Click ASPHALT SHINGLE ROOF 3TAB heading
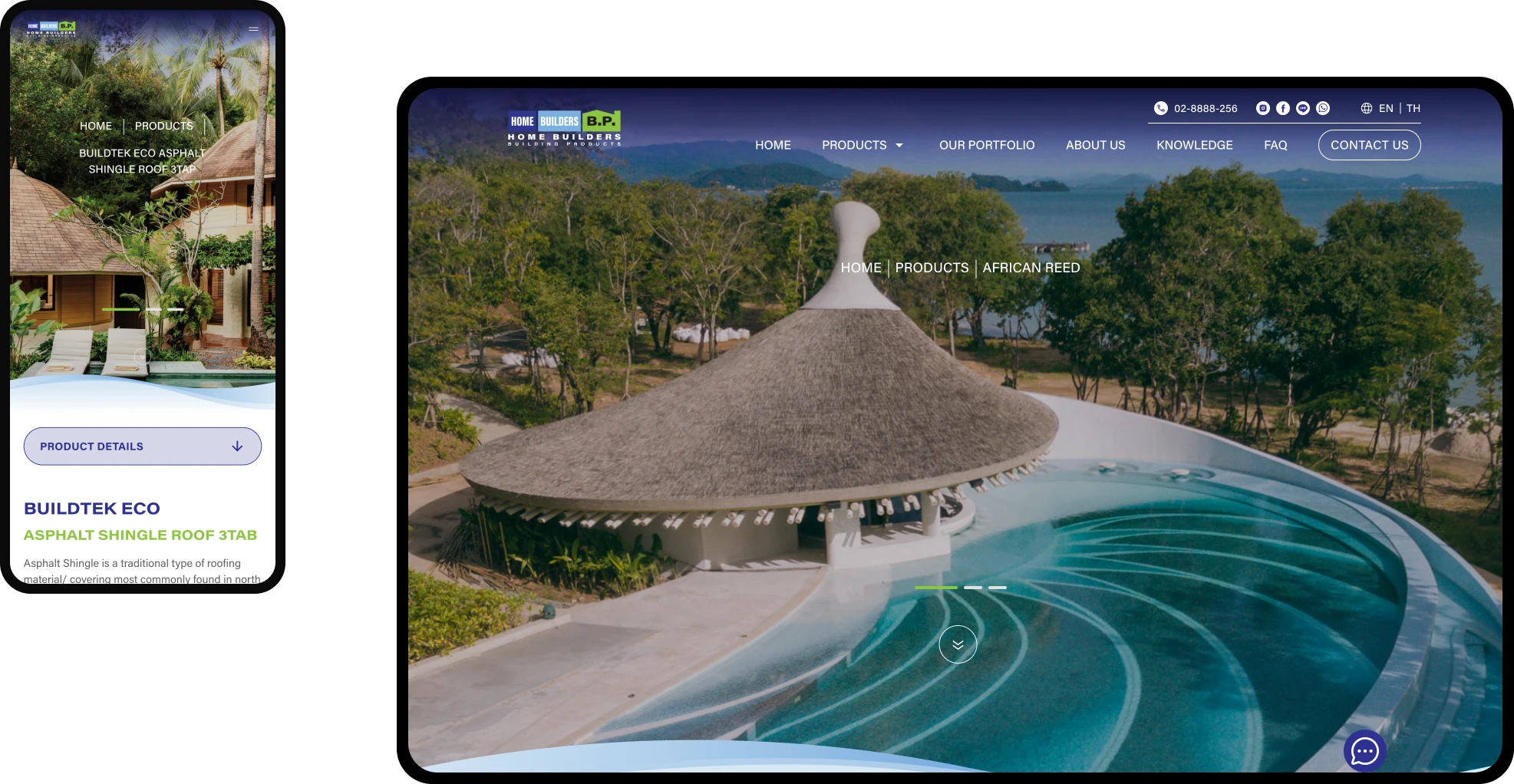 point(140,535)
